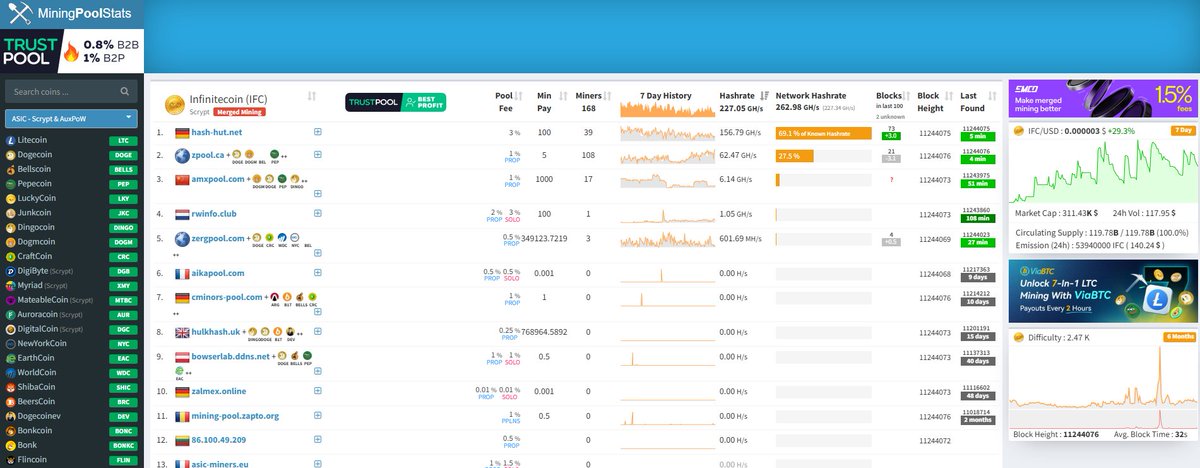Open the 1.5% fees merged mining ad
The image size is (1200, 468).
point(1102,99)
